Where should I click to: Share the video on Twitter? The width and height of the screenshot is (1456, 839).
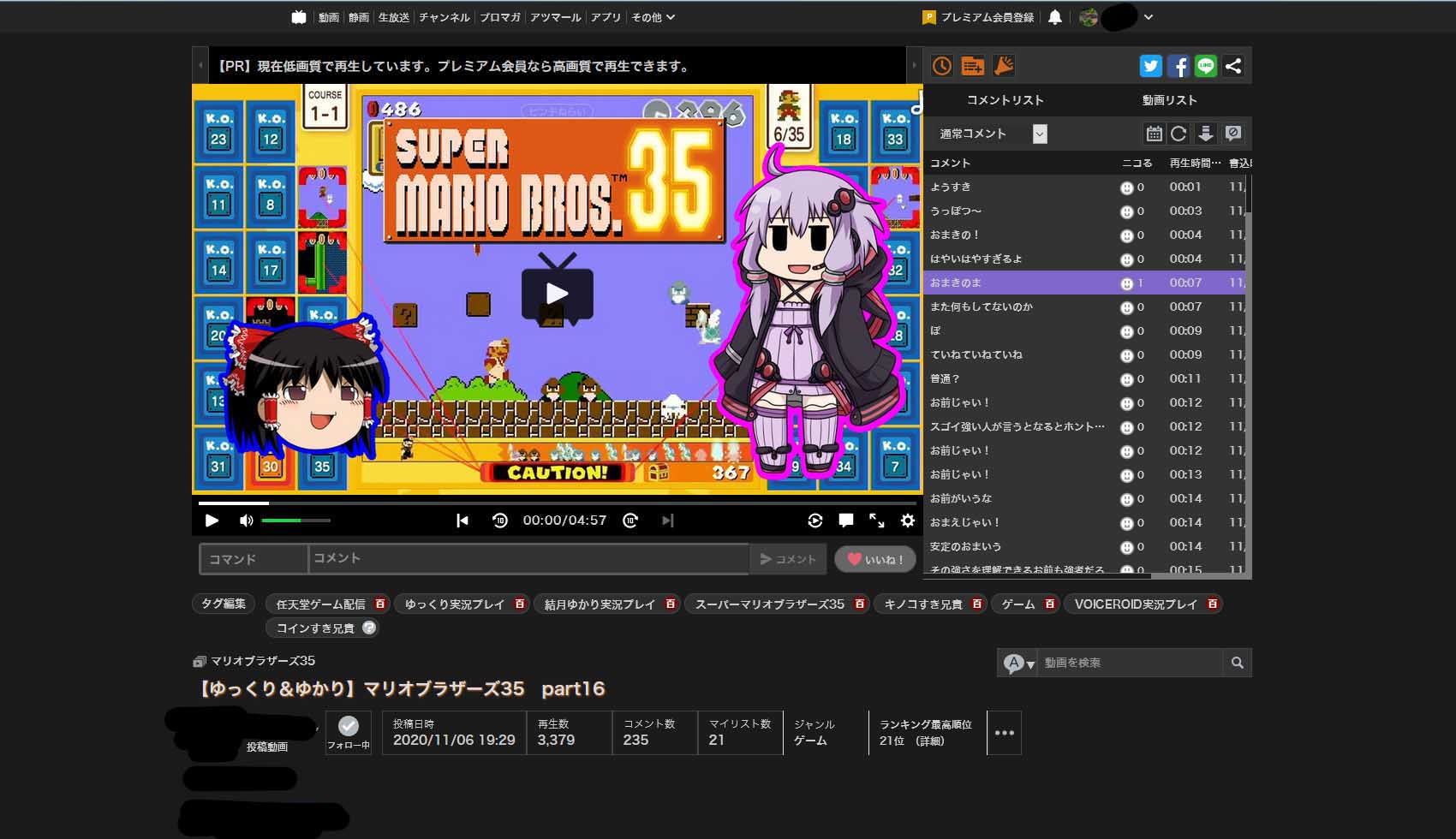pyautogui.click(x=1150, y=66)
